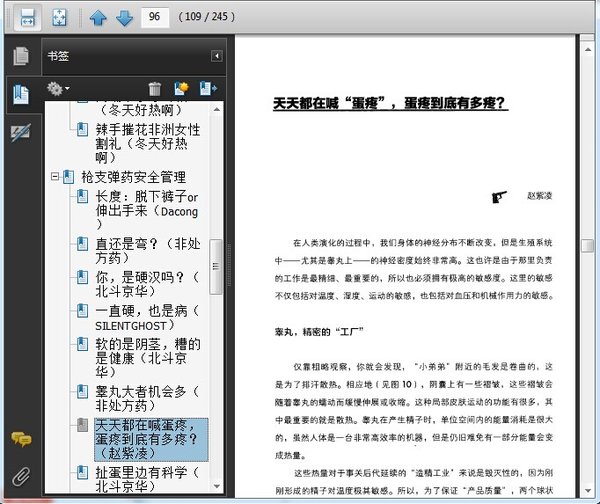Select bookmark 一直硬，也是病

tap(147, 318)
